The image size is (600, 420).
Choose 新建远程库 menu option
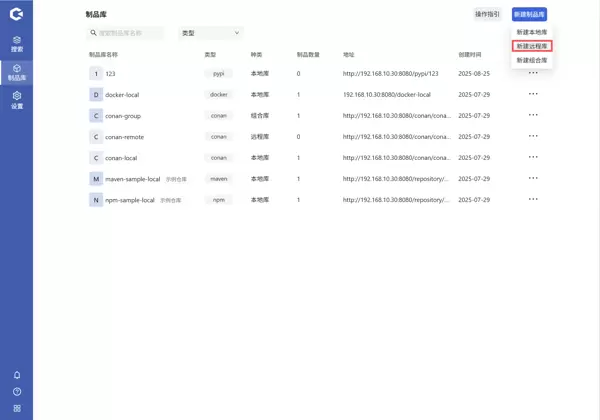pyautogui.click(x=531, y=46)
